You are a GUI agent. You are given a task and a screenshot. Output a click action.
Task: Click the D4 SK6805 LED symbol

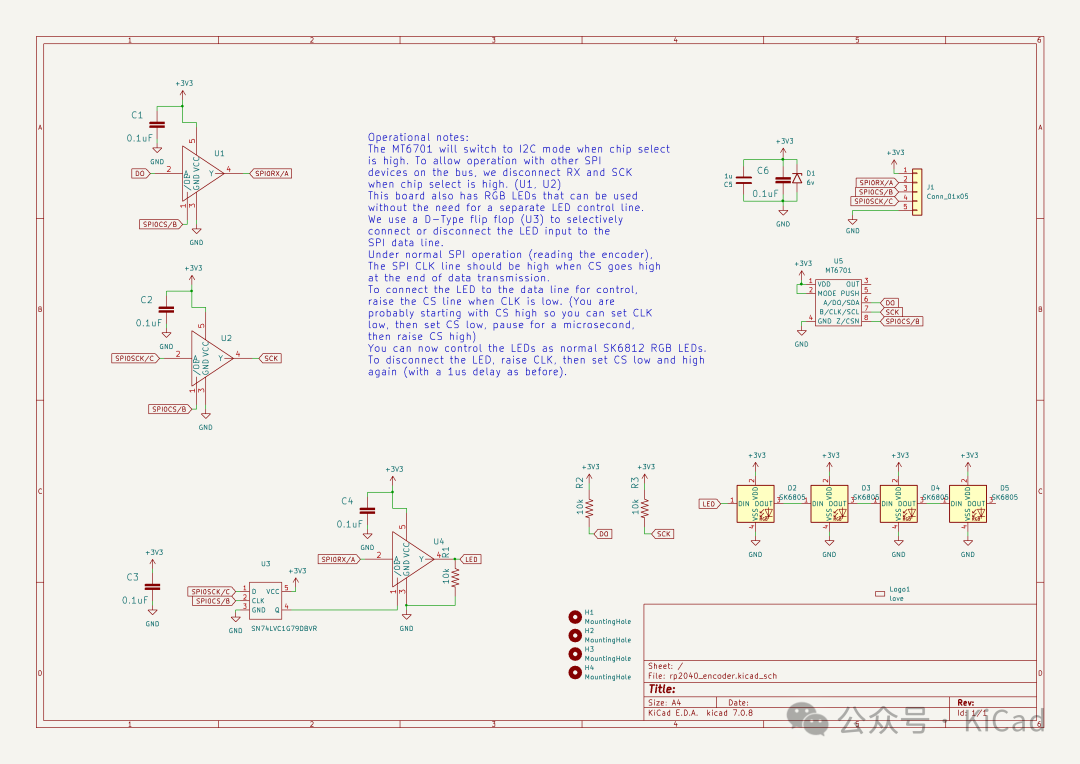(x=899, y=504)
